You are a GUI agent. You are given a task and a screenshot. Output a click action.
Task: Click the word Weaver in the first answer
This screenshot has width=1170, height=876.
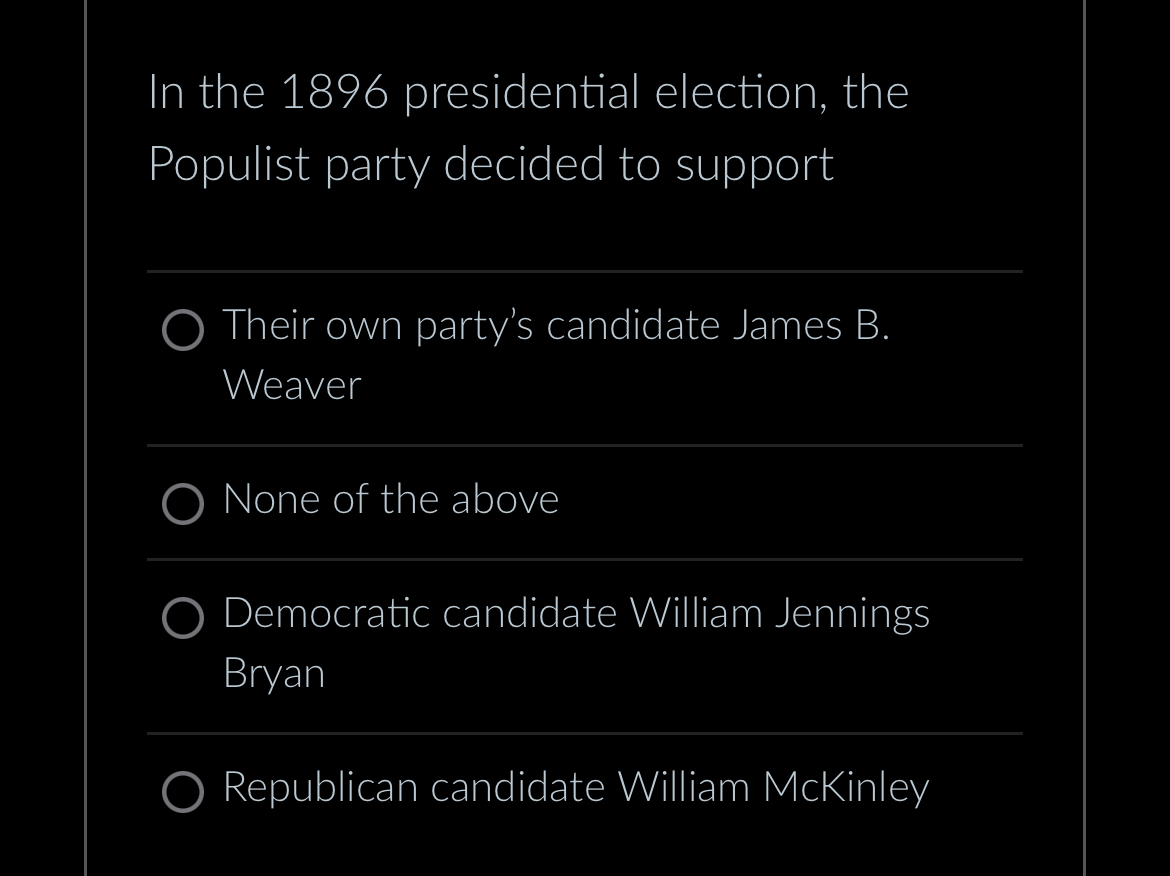[291, 385]
